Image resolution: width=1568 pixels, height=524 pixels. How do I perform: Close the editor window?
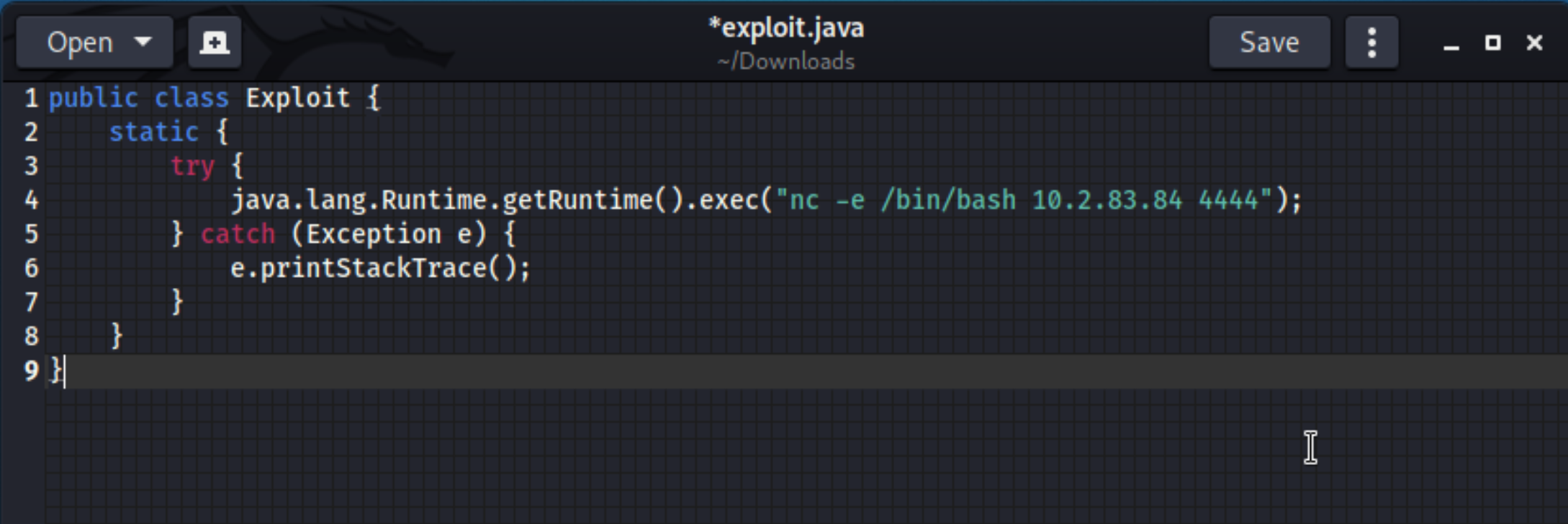point(1534,43)
